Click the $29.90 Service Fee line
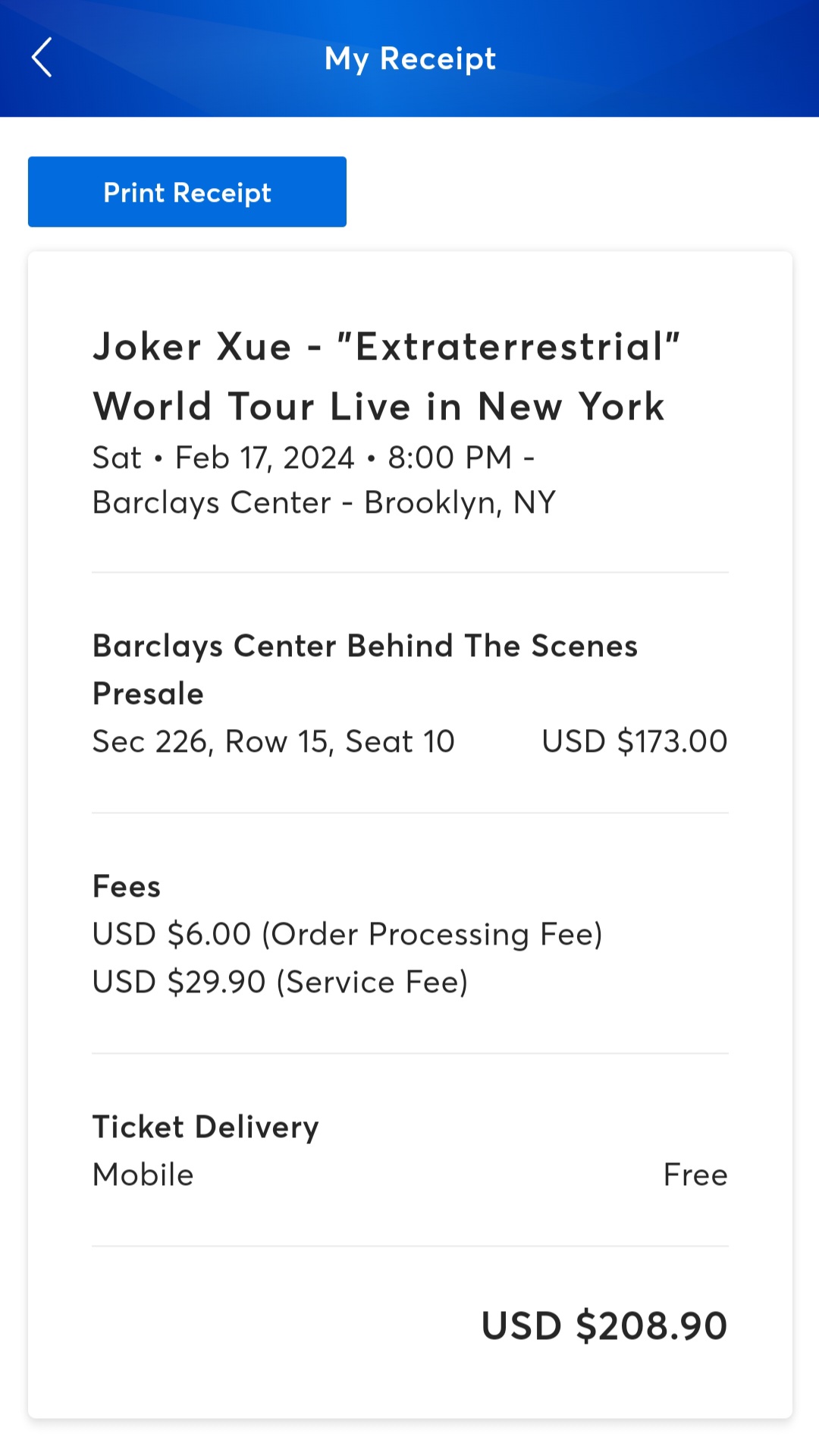Screen dimensions: 819x1456 tap(280, 982)
